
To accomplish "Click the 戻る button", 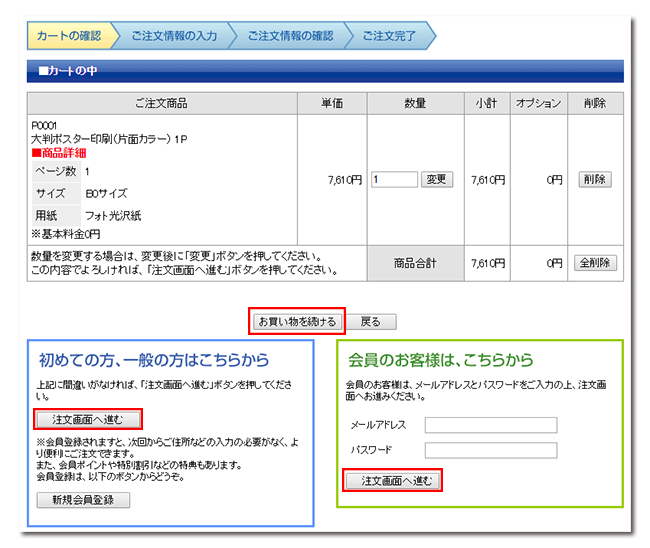I will tap(371, 322).
